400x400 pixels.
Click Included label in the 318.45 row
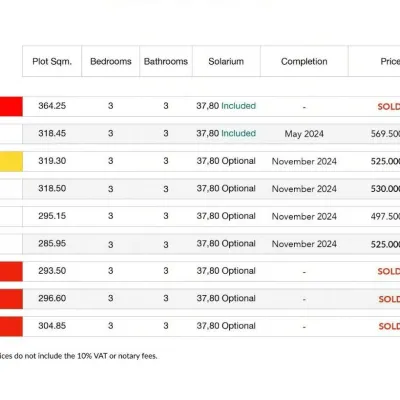[239, 133]
